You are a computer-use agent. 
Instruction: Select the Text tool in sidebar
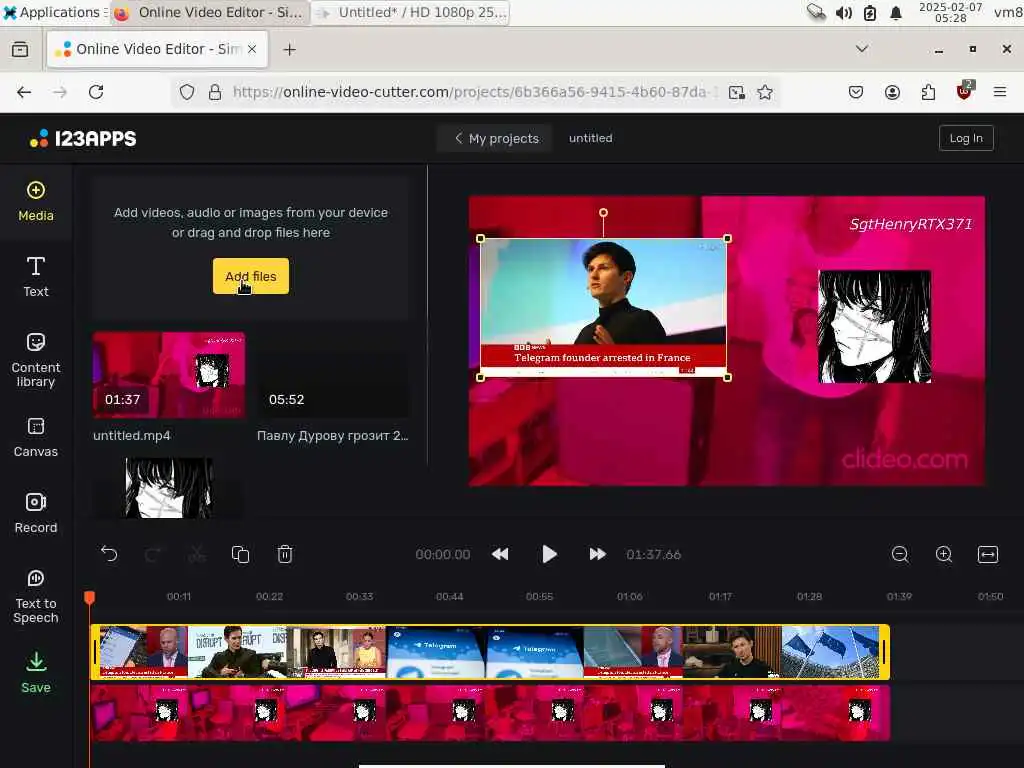(36, 277)
